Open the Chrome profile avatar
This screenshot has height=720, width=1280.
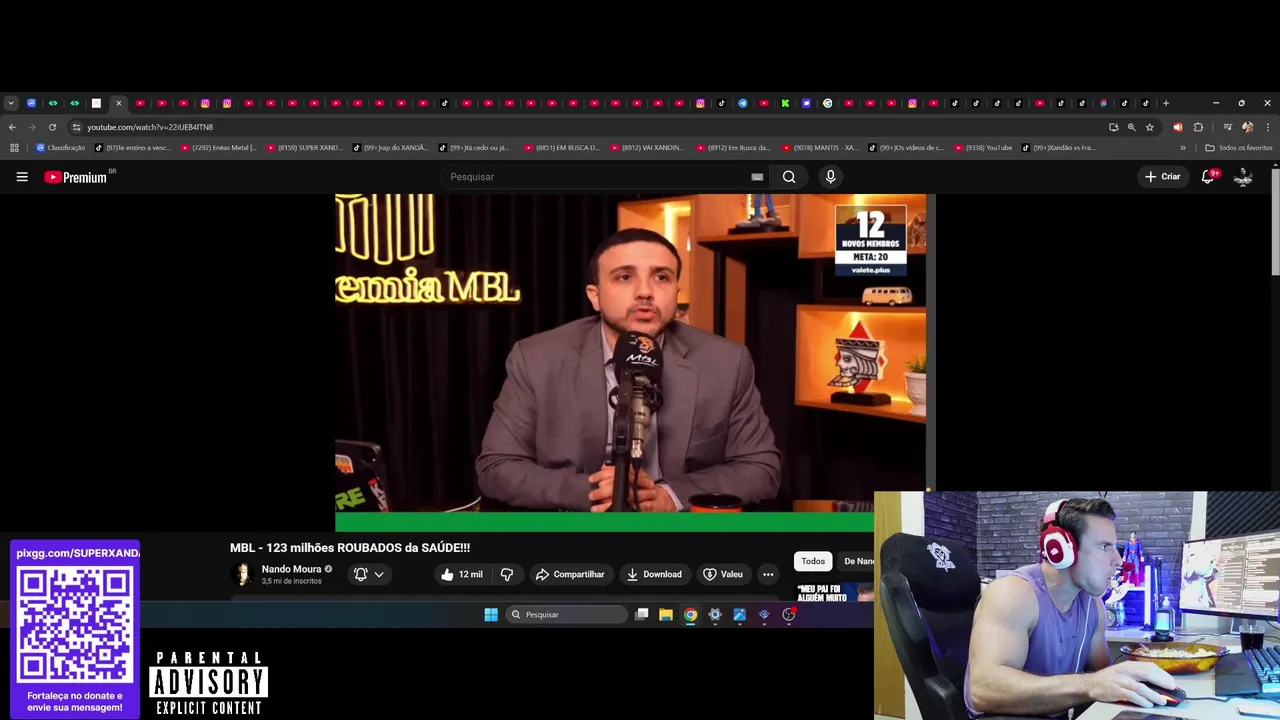tap(1247, 127)
